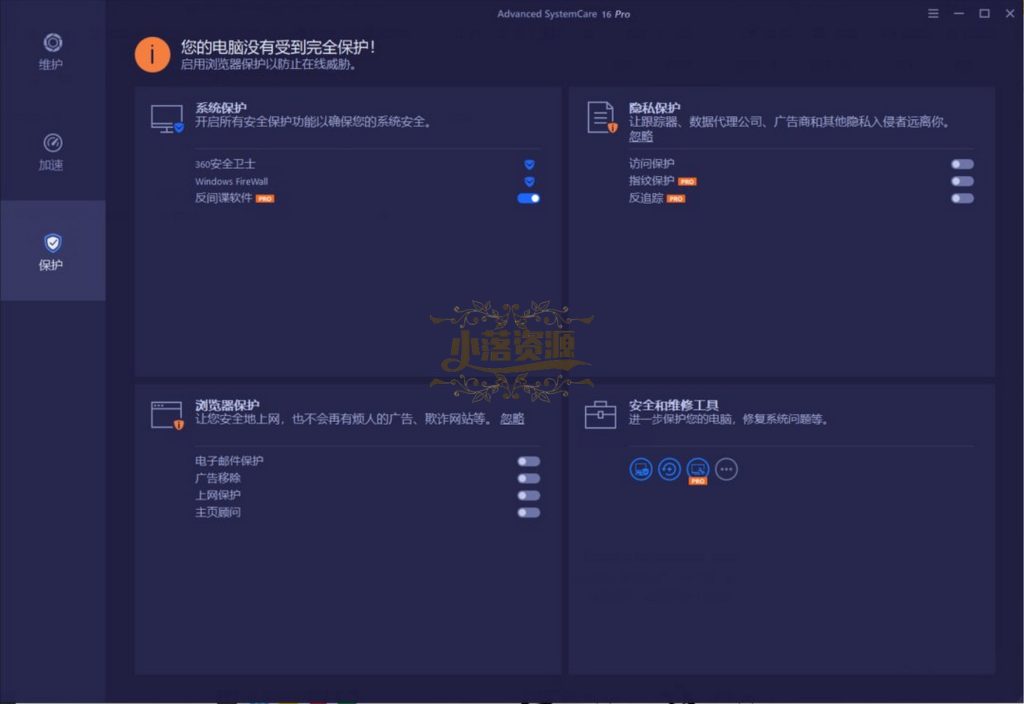This screenshot has width=1024, height=704.
Task: Click the 安全和维修工具 panel heading
Action: click(x=674, y=405)
